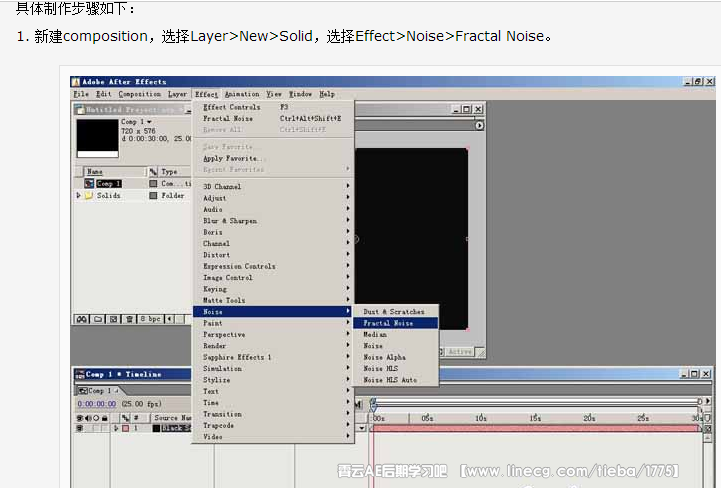
Task: Select Fractal Noise from Noise submenu
Action: point(388,323)
